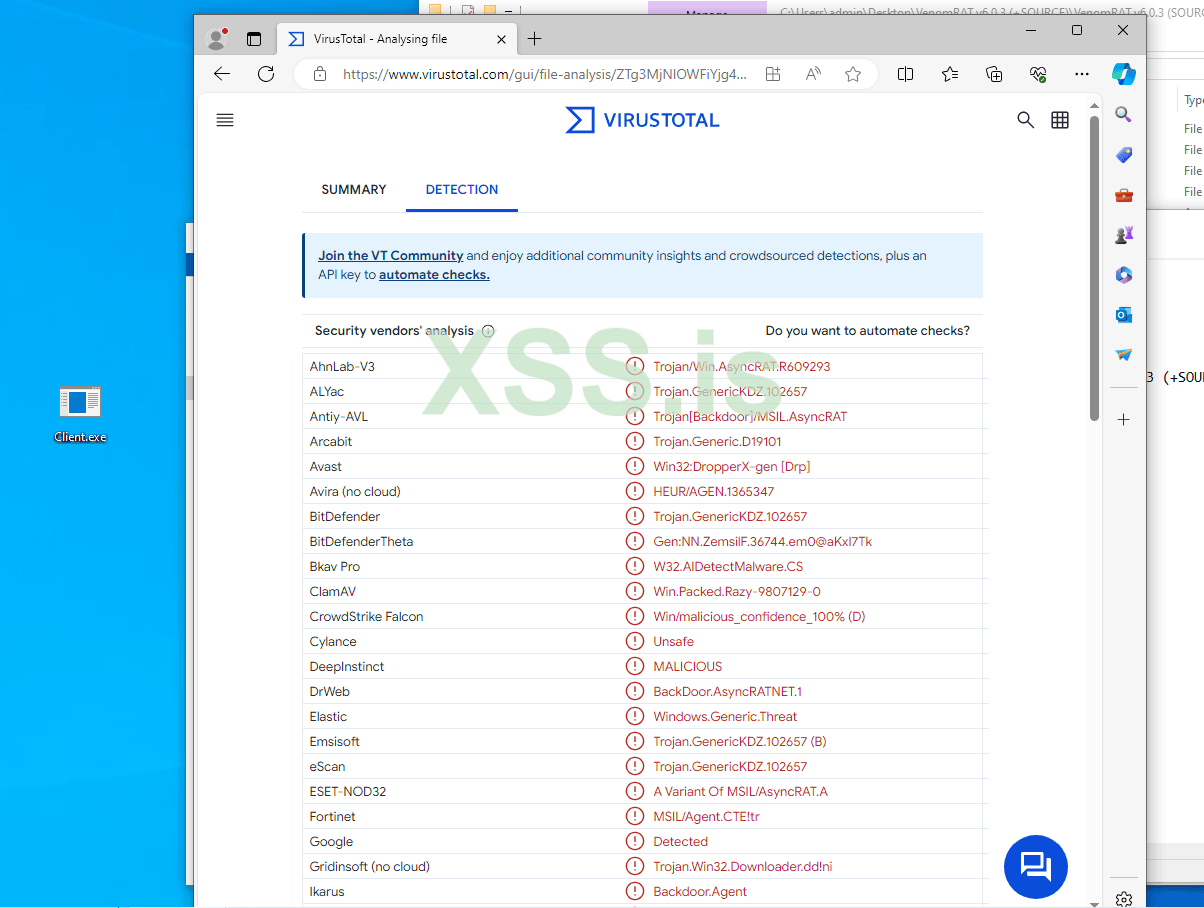Viewport: 1204px width, 908px height.
Task: Click Windows.Generic.Threat detection
Action: (x=725, y=717)
